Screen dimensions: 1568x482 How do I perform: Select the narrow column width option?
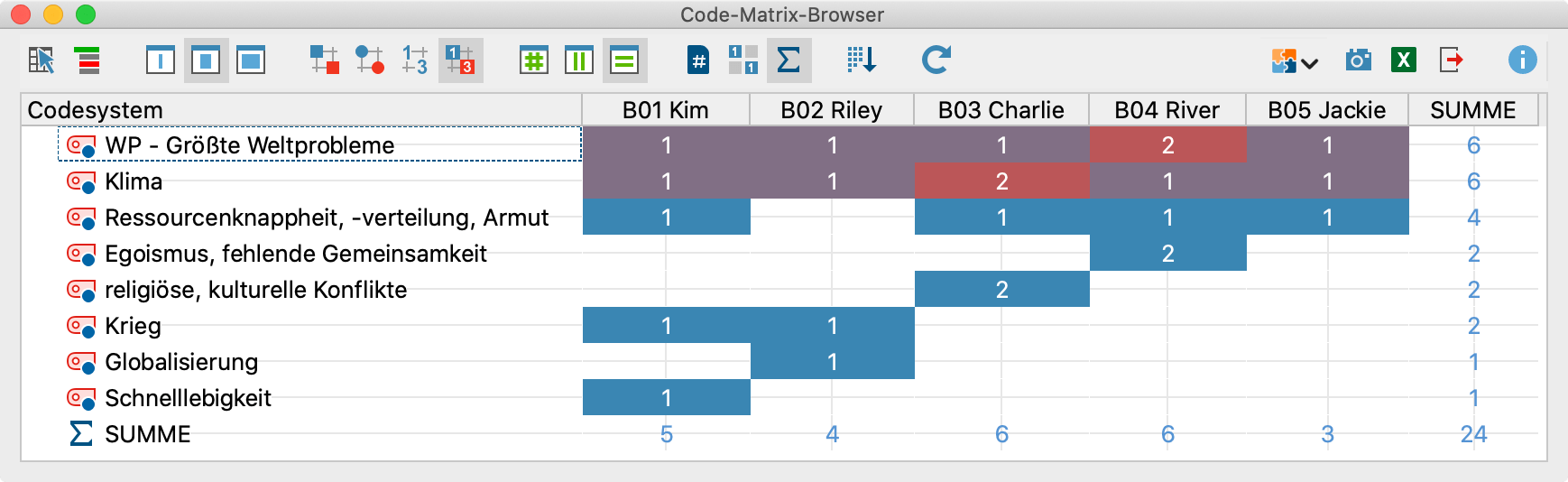click(x=161, y=60)
